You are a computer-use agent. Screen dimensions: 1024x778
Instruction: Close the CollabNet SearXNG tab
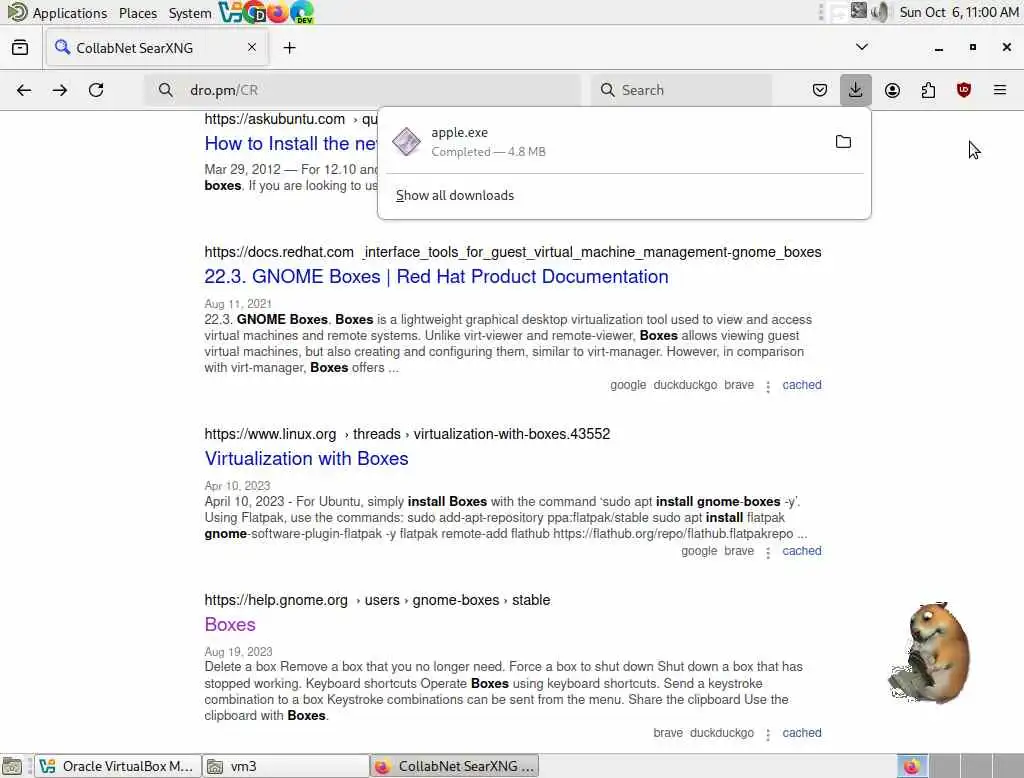coord(251,48)
